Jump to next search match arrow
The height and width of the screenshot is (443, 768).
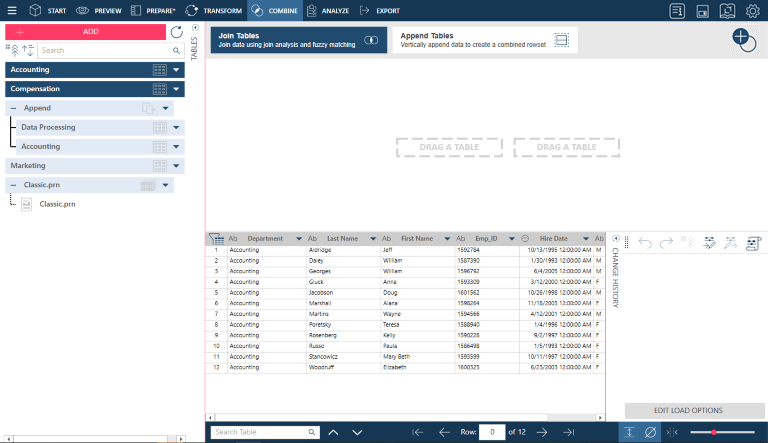tap(358, 432)
